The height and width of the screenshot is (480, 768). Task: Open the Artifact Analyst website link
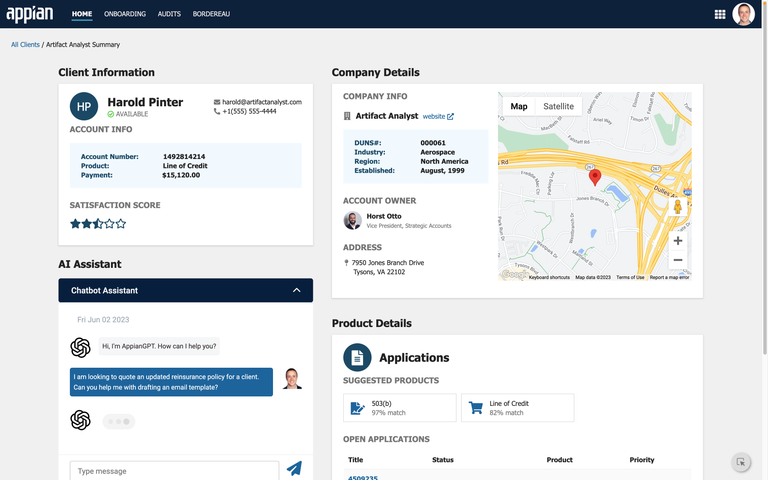point(437,116)
